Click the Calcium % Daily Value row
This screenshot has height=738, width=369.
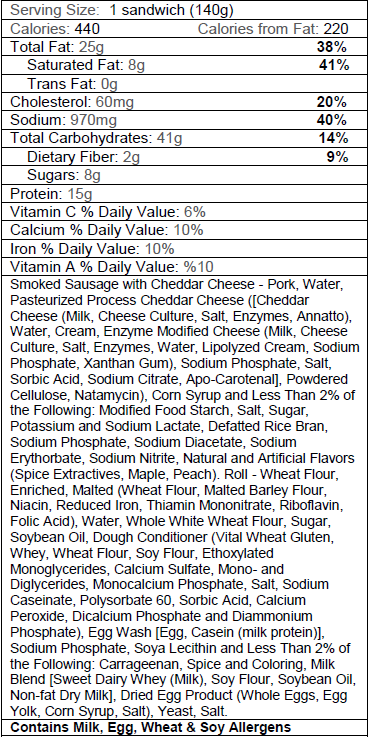(184, 230)
